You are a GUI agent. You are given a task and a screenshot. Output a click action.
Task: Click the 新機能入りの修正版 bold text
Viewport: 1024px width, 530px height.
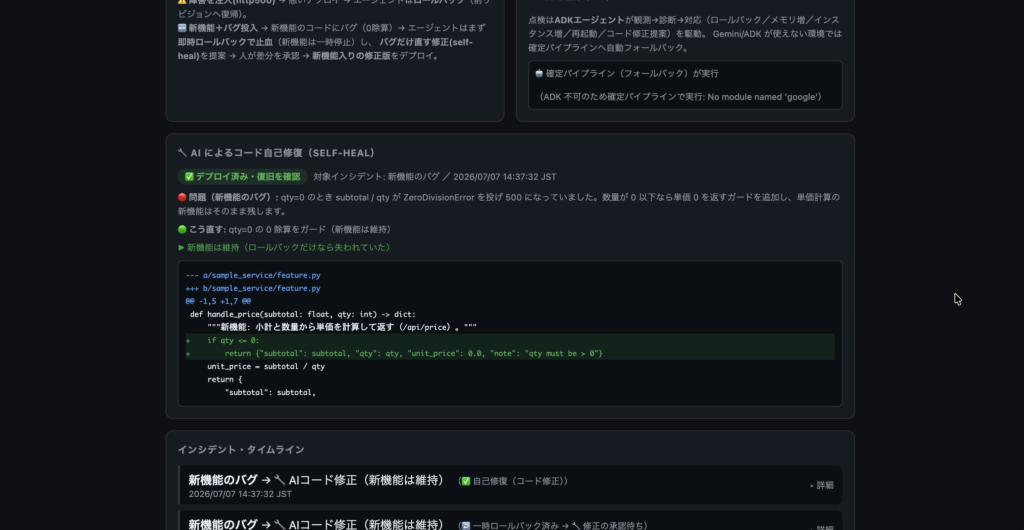click(x=351, y=56)
